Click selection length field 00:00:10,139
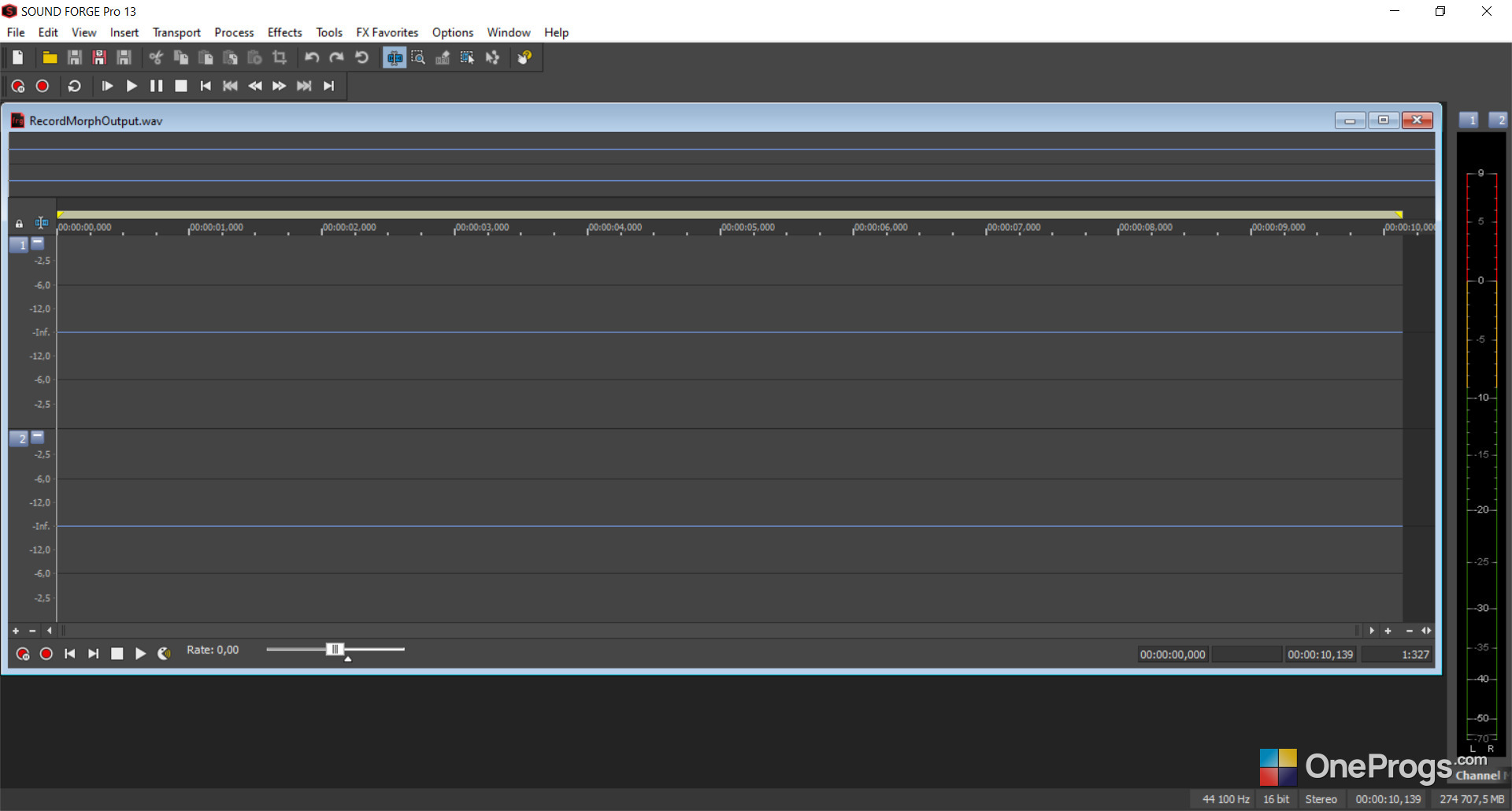The height and width of the screenshot is (811, 1512). pyautogui.click(x=1320, y=654)
